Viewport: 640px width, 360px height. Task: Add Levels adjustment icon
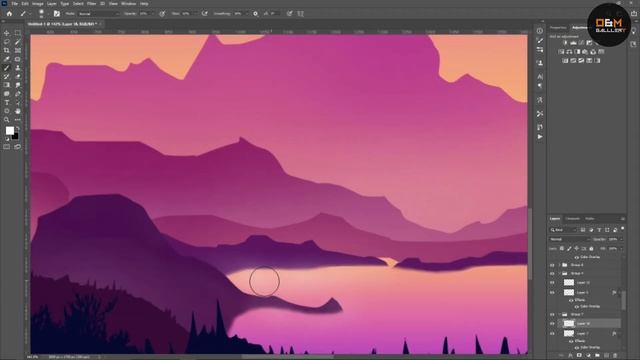coord(573,43)
